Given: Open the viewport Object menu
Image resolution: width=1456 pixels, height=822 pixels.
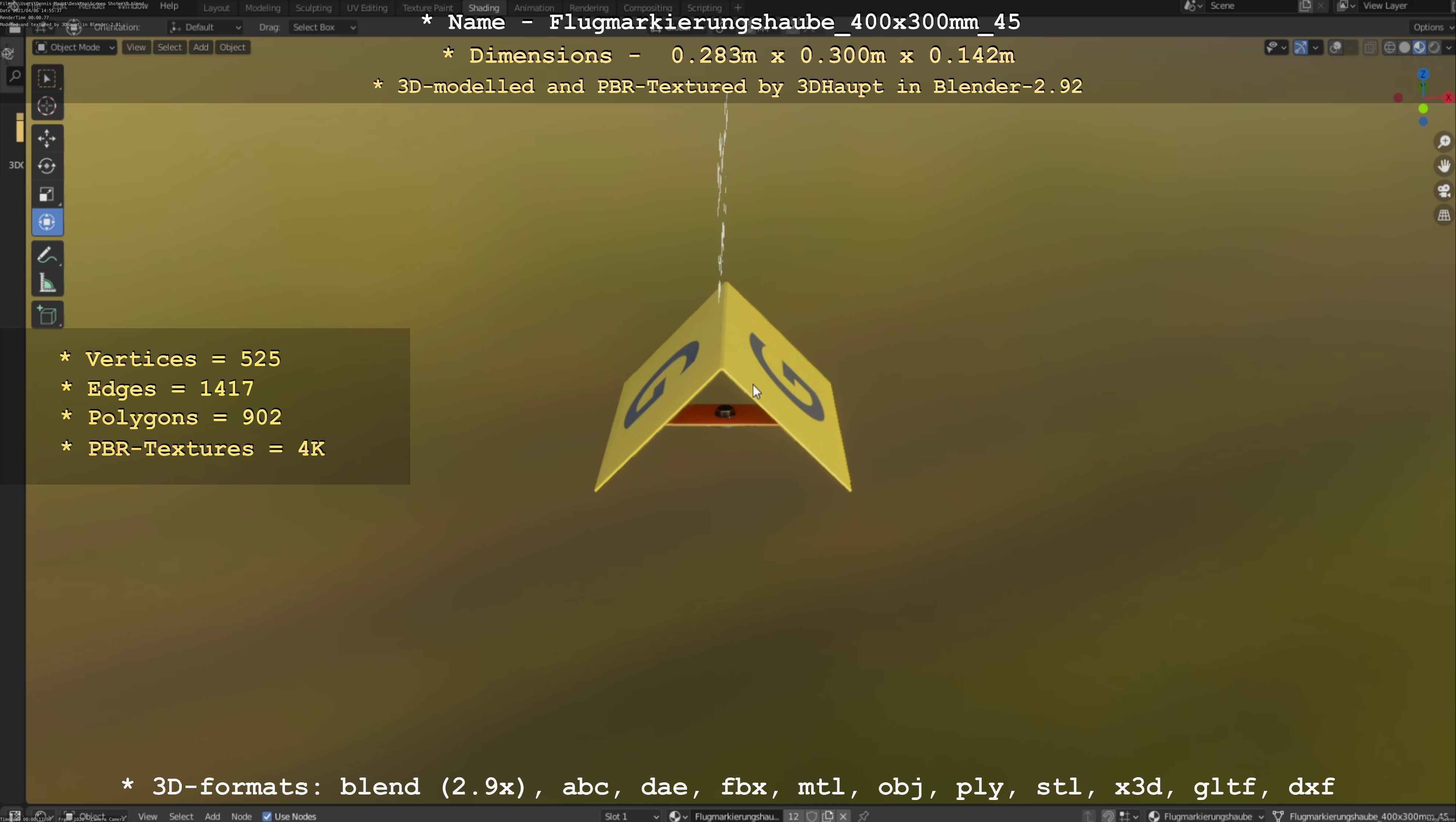Looking at the screenshot, I should click(232, 47).
